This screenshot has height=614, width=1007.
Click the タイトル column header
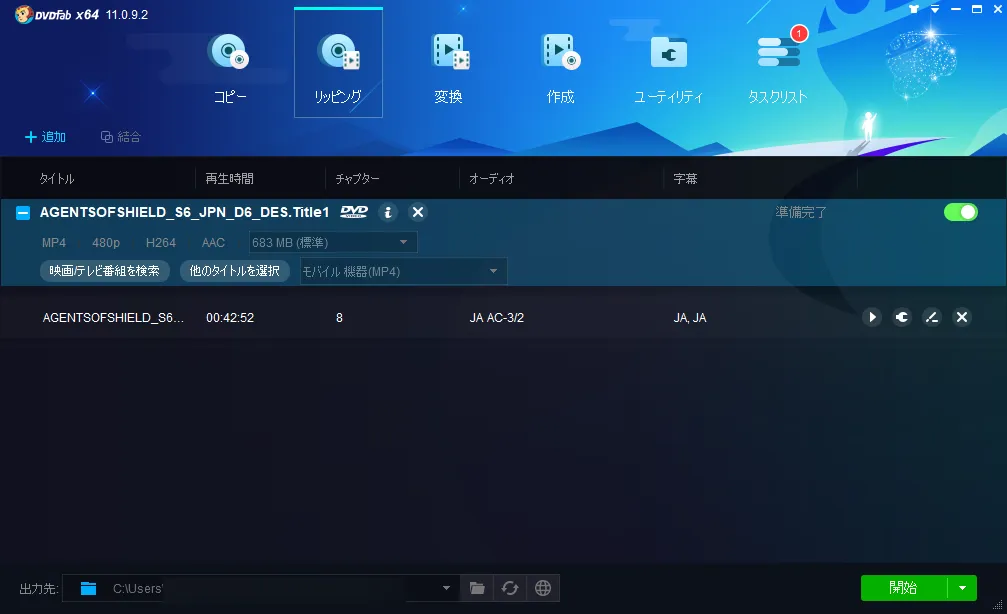[x=57, y=179]
